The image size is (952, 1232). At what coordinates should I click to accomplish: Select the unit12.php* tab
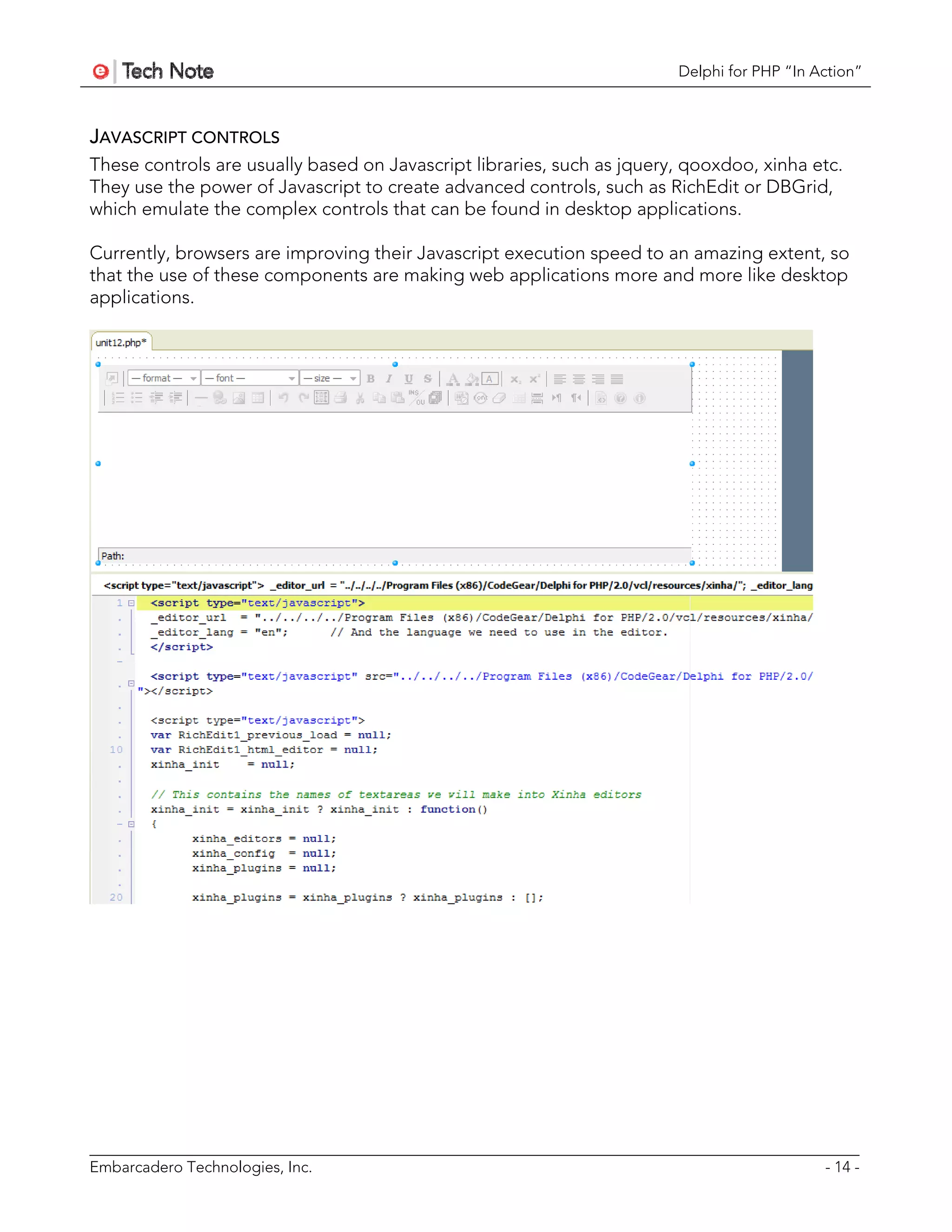pos(121,343)
